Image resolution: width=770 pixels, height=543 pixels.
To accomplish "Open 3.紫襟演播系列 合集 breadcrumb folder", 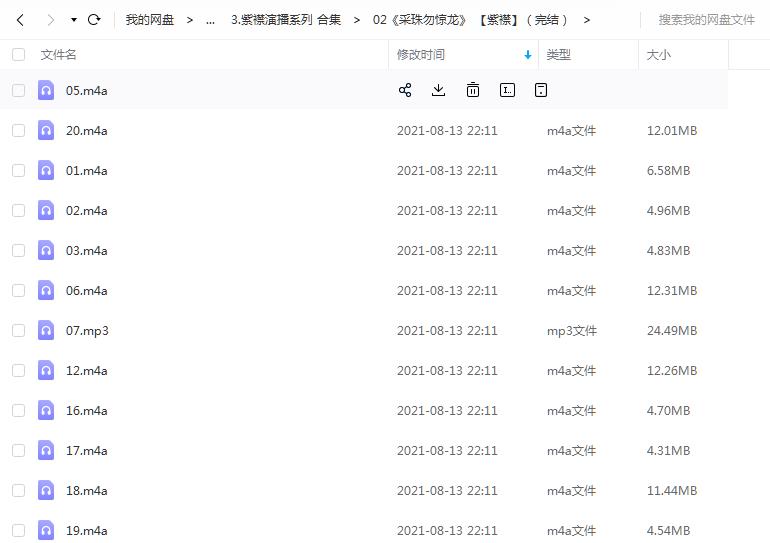I will pos(286,20).
